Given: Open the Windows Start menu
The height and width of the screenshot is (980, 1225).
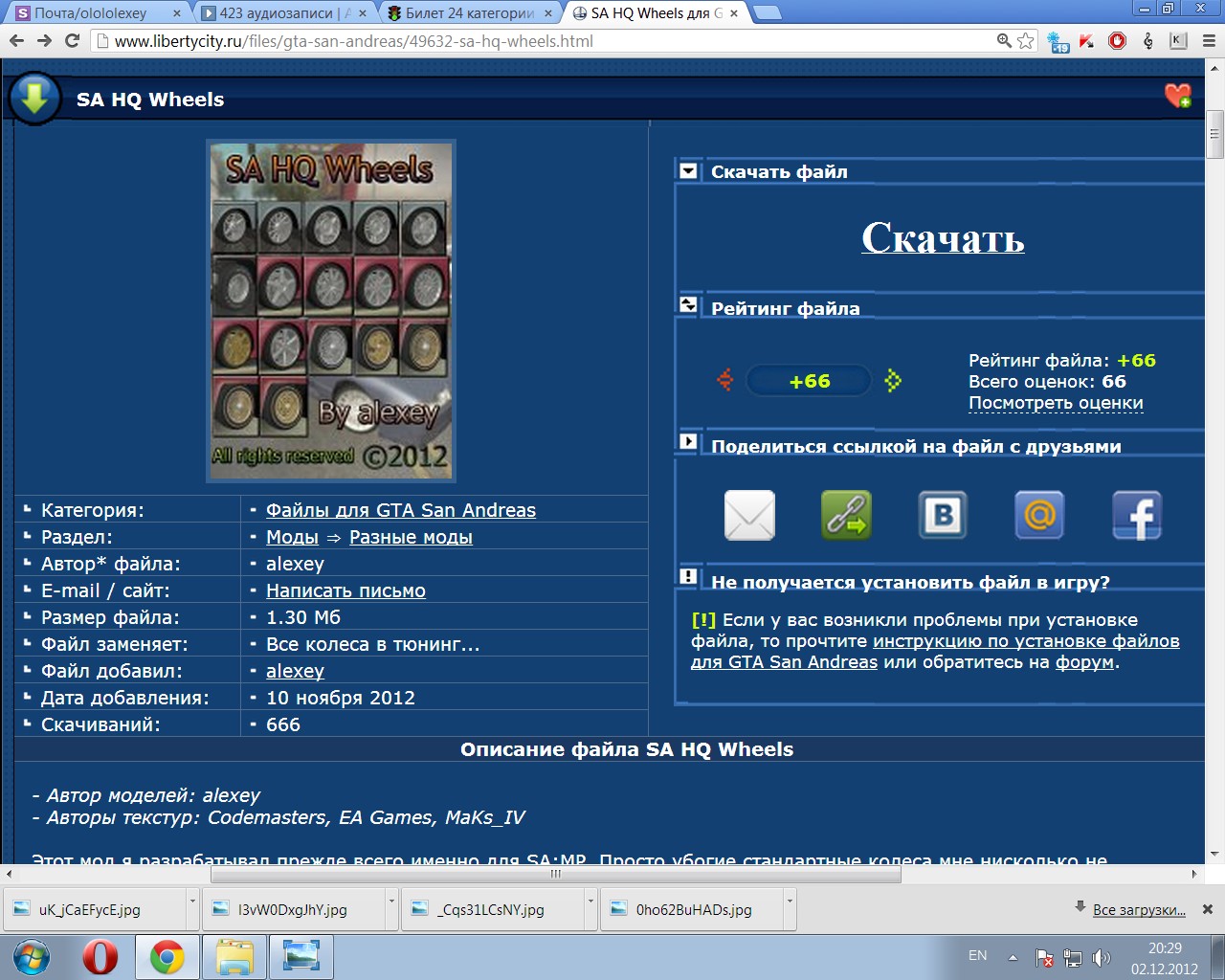Looking at the screenshot, I should 32,957.
